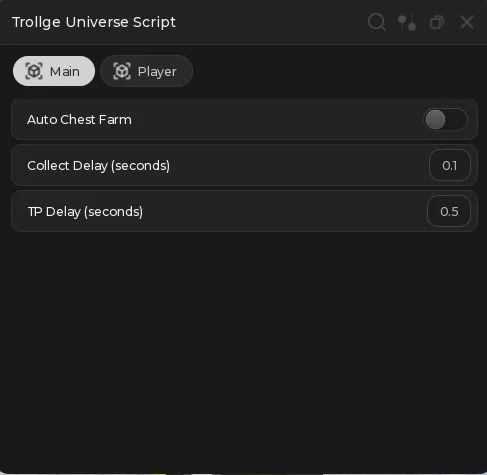Switch to the Player tab
This screenshot has width=487, height=475.
[x=147, y=71]
